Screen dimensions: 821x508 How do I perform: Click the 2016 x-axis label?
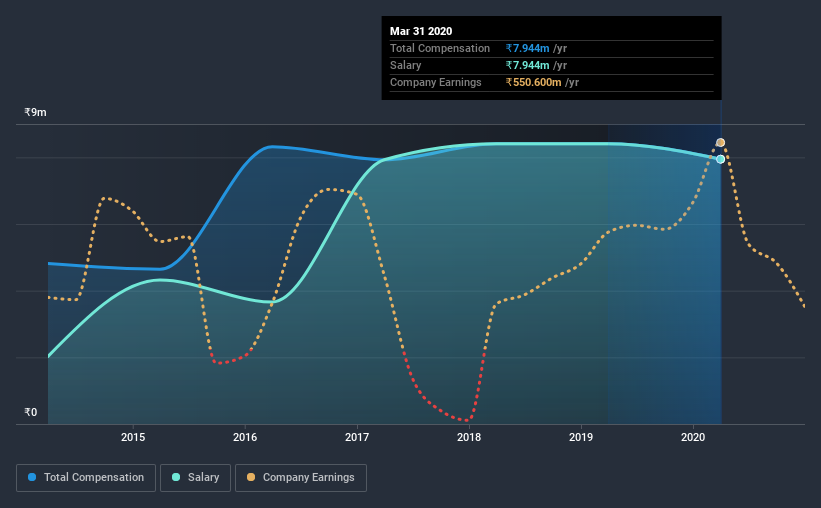tap(245, 437)
